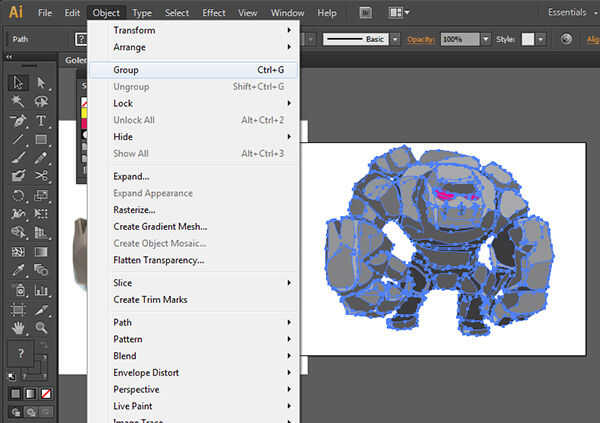This screenshot has width=600, height=423.
Task: Choose the Perspective Grid tool
Action: (41, 232)
